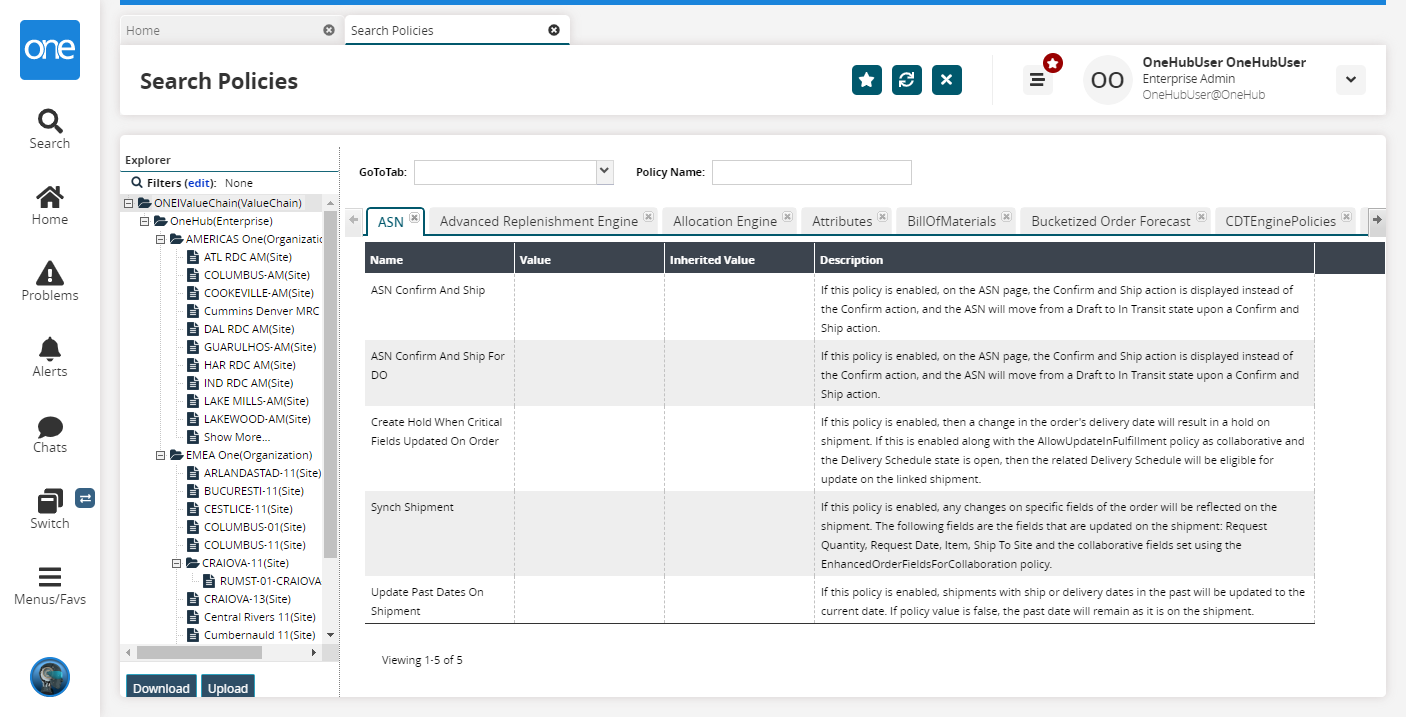Open the Menus/Favs hamburger icon
Image resolution: width=1406 pixels, height=717 pixels.
coord(49,578)
